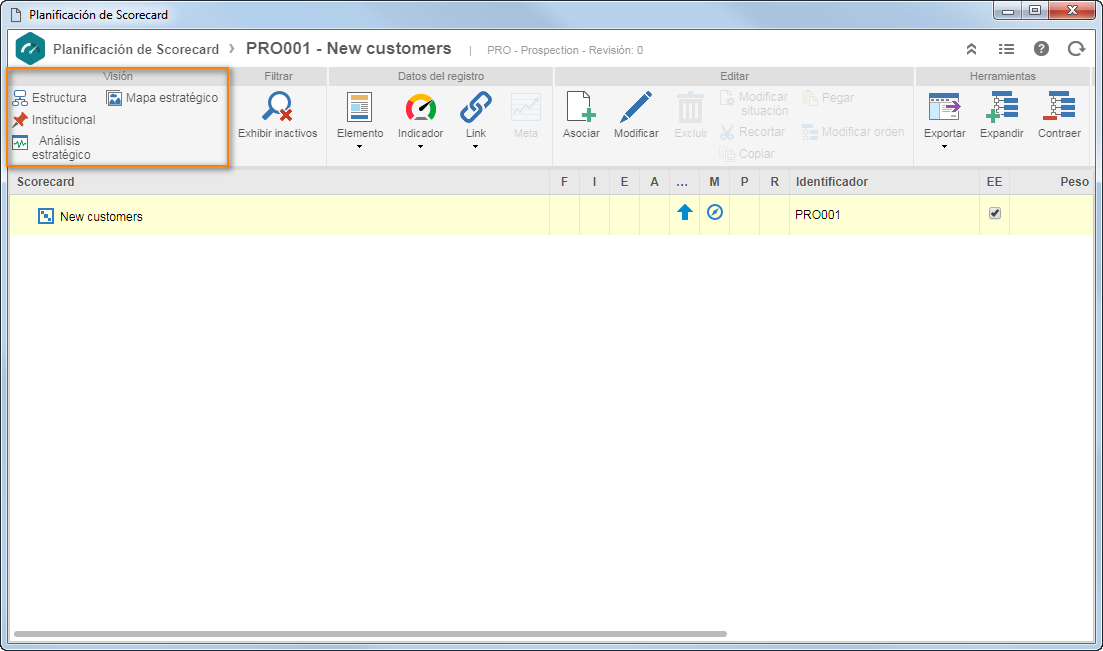Viewport: 1103px width, 651px height.
Task: Click the Elemento button
Action: pyautogui.click(x=359, y=115)
